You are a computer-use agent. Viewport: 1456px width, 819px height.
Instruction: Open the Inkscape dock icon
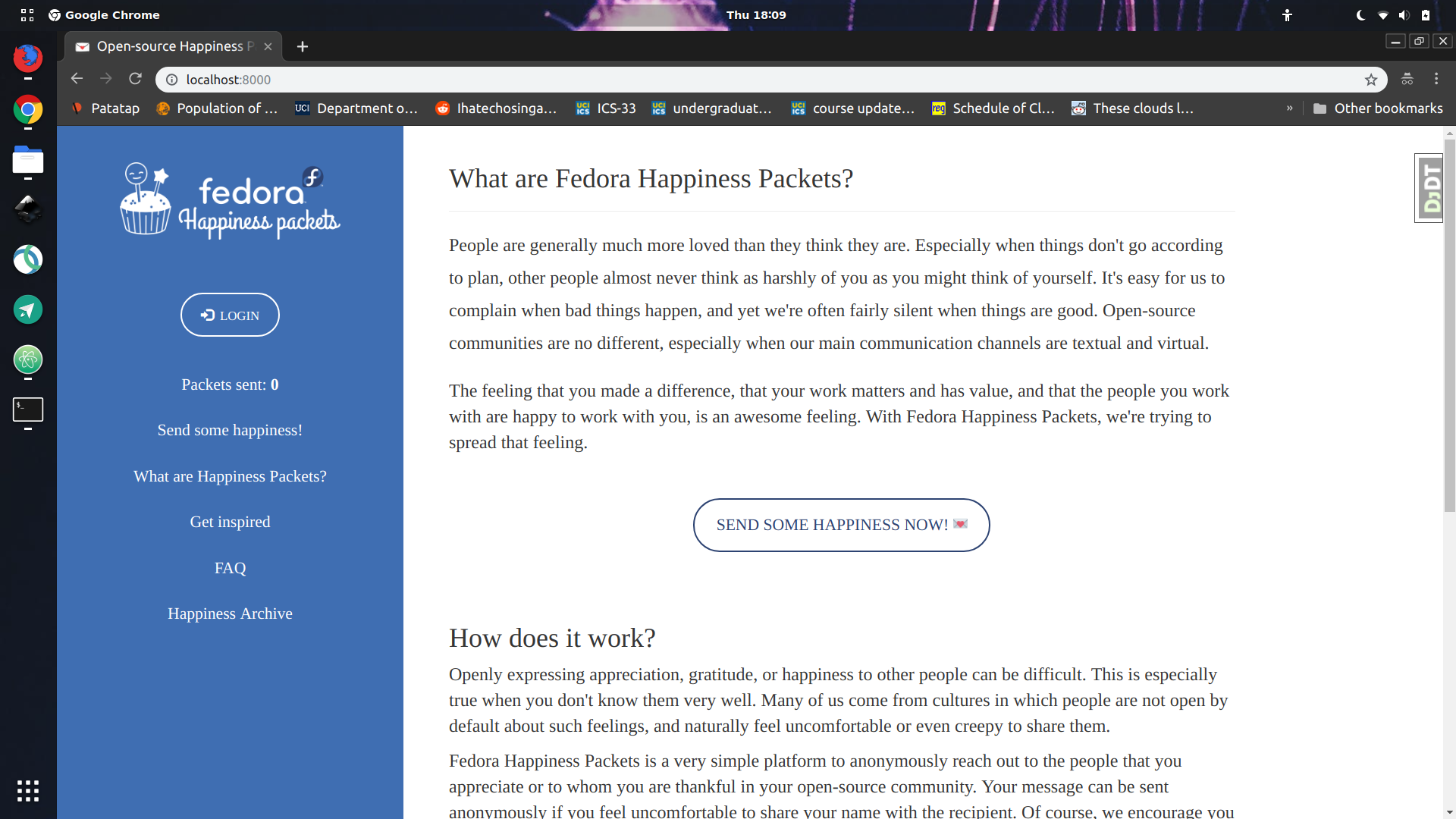(x=28, y=209)
